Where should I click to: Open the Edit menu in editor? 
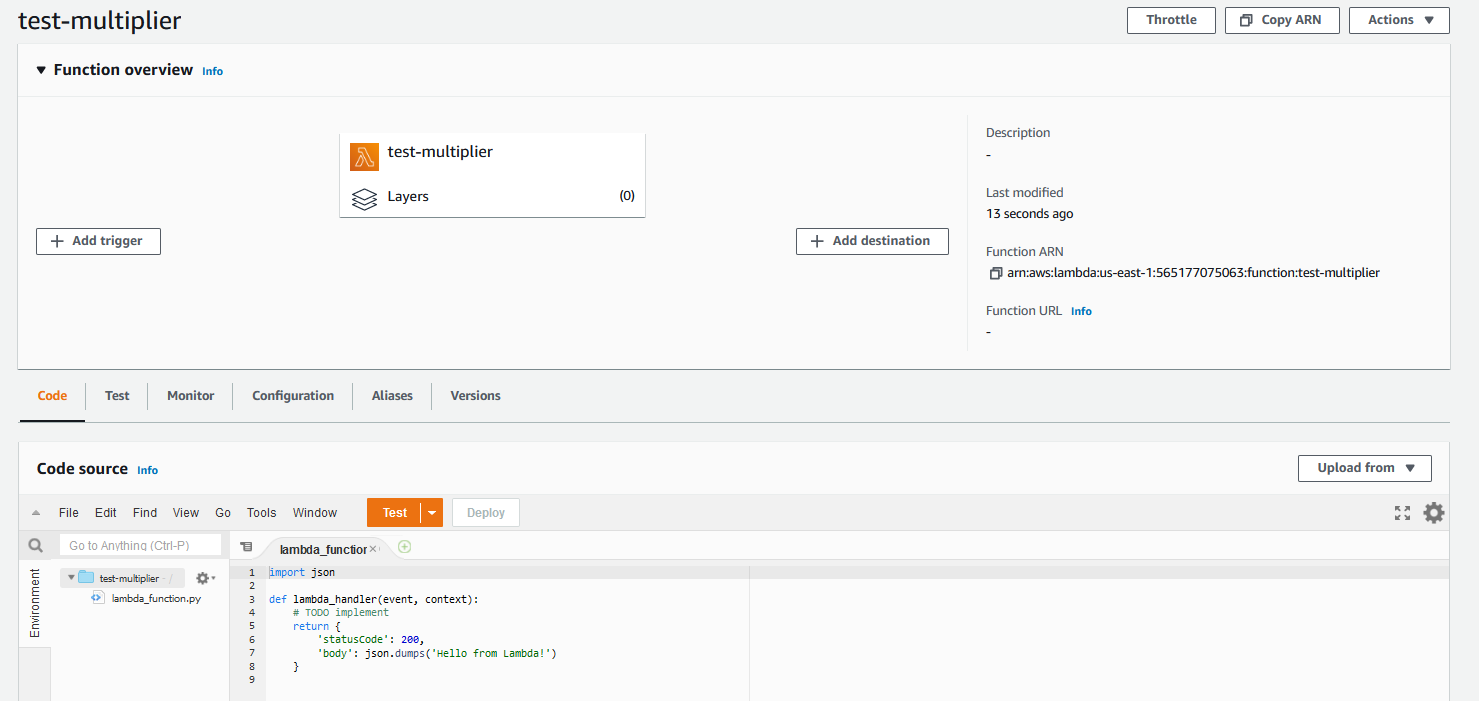[x=106, y=513]
